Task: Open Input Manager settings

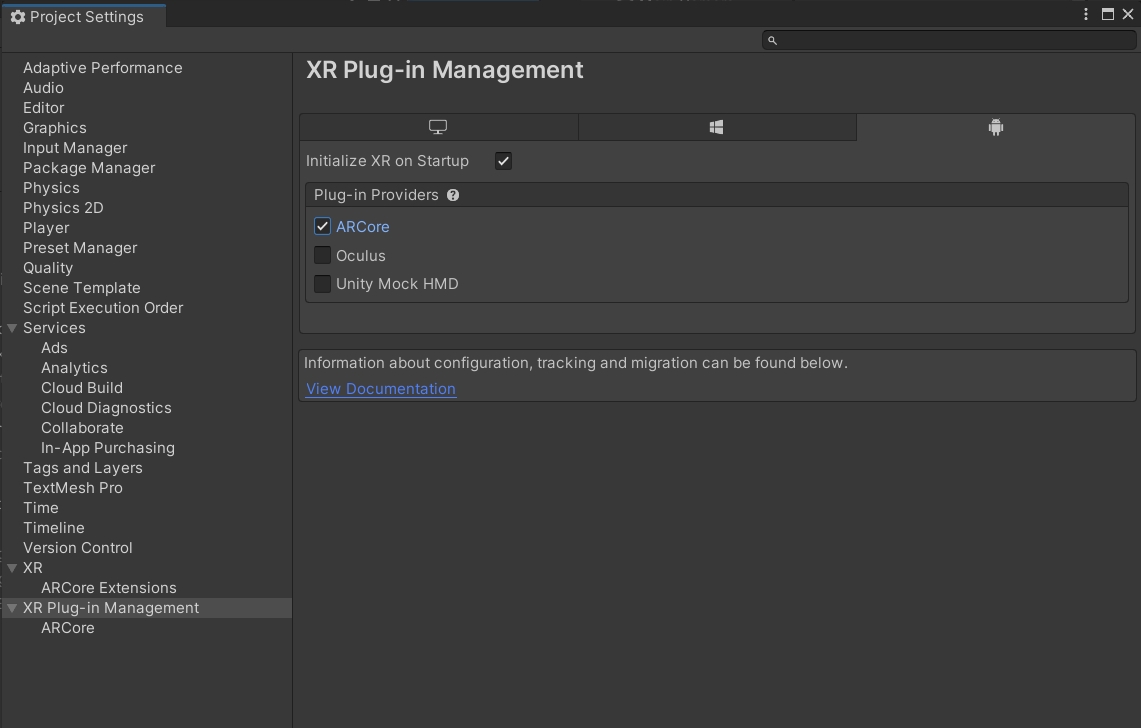Action: tap(75, 148)
